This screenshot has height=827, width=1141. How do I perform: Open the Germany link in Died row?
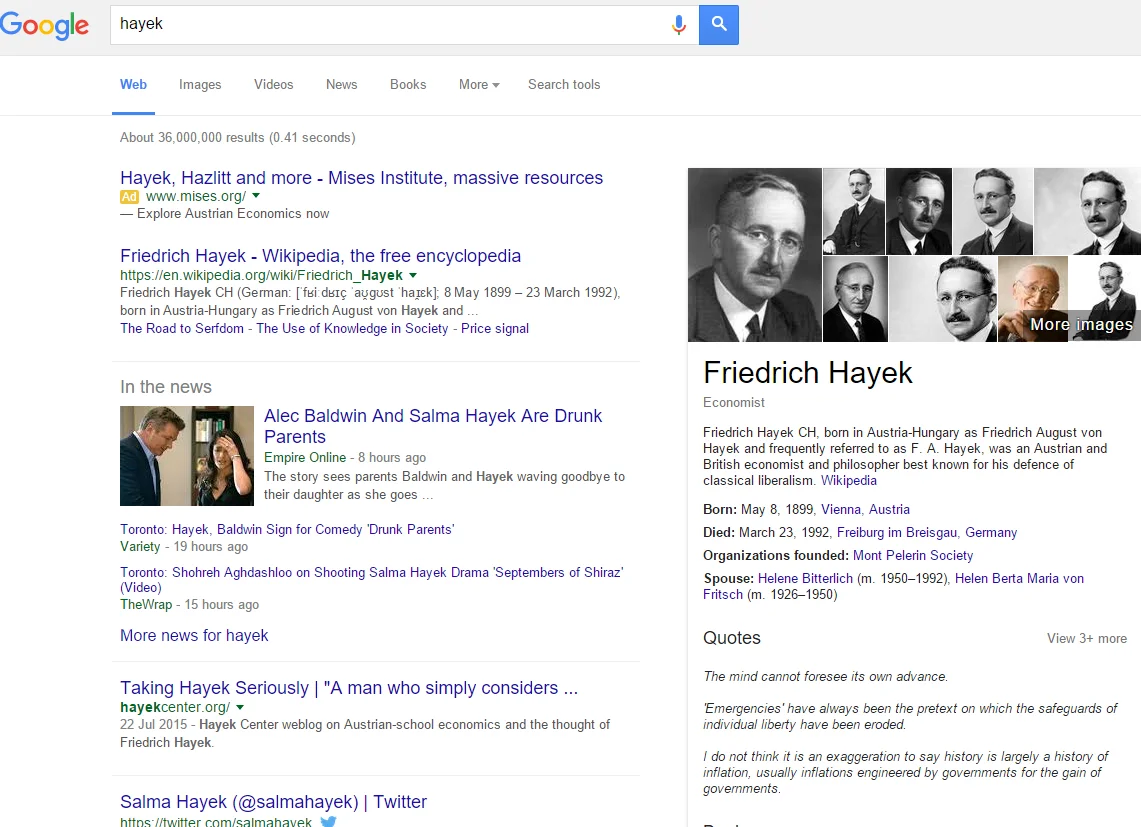click(x=991, y=533)
